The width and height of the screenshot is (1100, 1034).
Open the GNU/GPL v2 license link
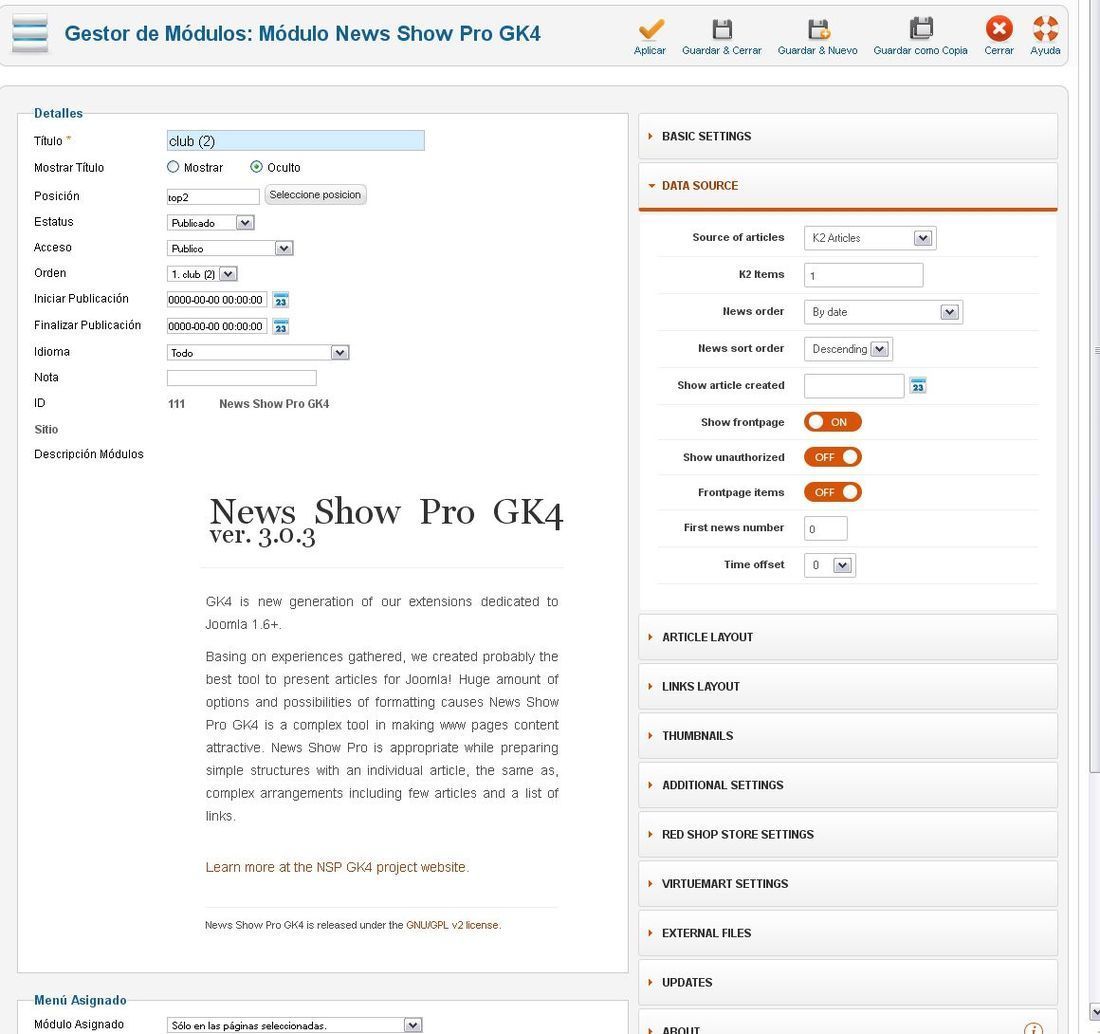[453, 925]
